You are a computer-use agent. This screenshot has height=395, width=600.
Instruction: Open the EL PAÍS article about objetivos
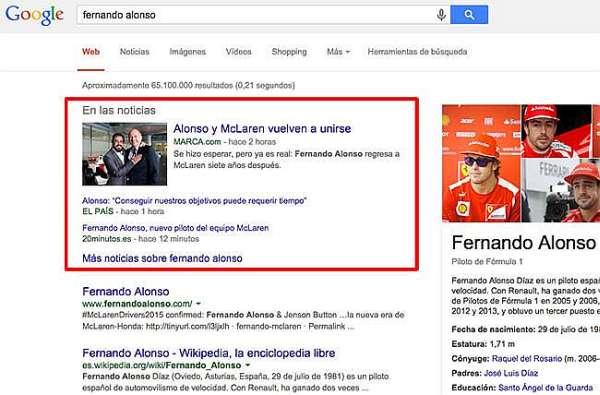(x=194, y=201)
